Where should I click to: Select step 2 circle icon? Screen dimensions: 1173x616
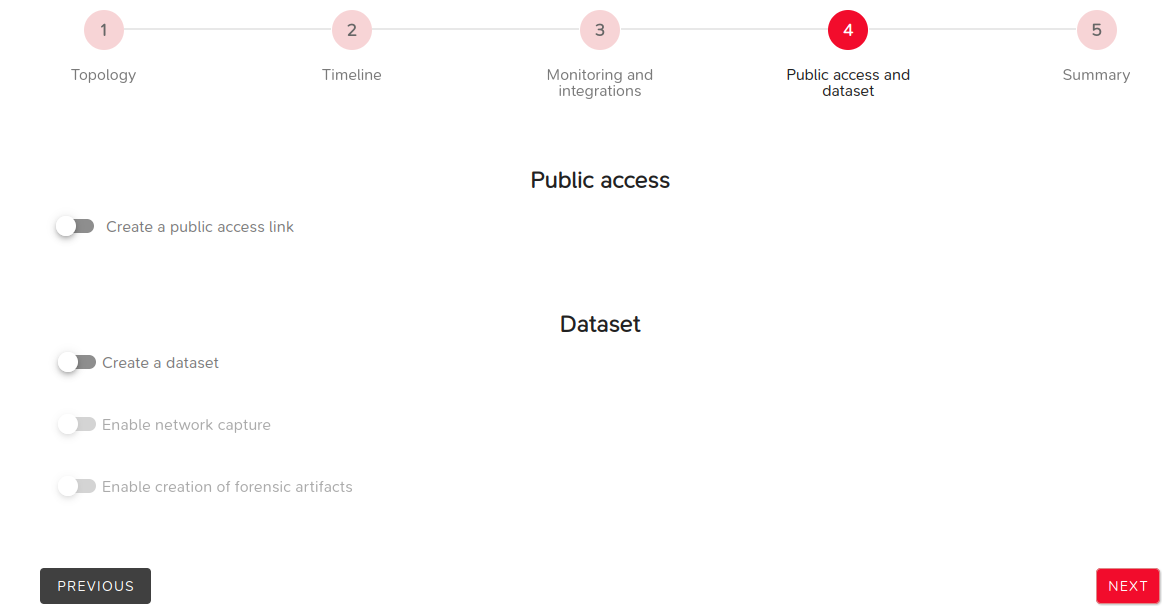coord(352,30)
